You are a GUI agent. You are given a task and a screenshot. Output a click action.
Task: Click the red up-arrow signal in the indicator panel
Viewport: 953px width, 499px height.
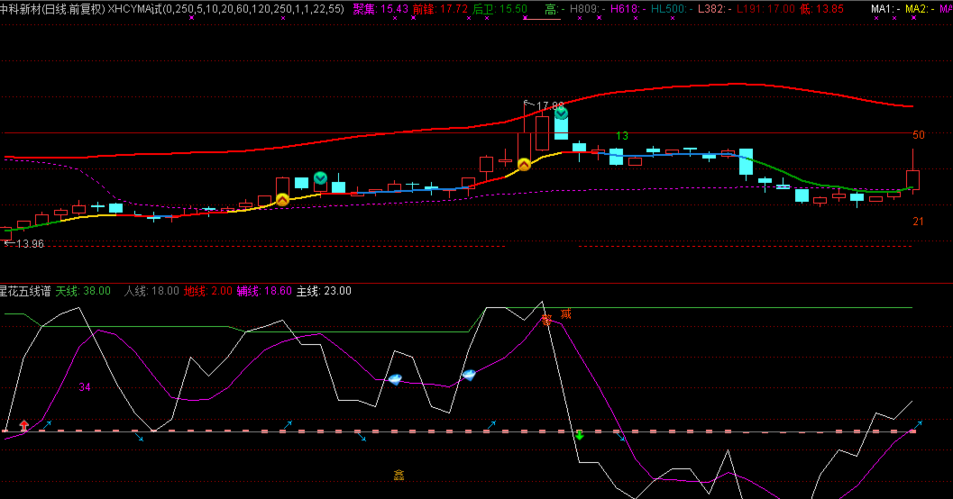click(x=24, y=425)
